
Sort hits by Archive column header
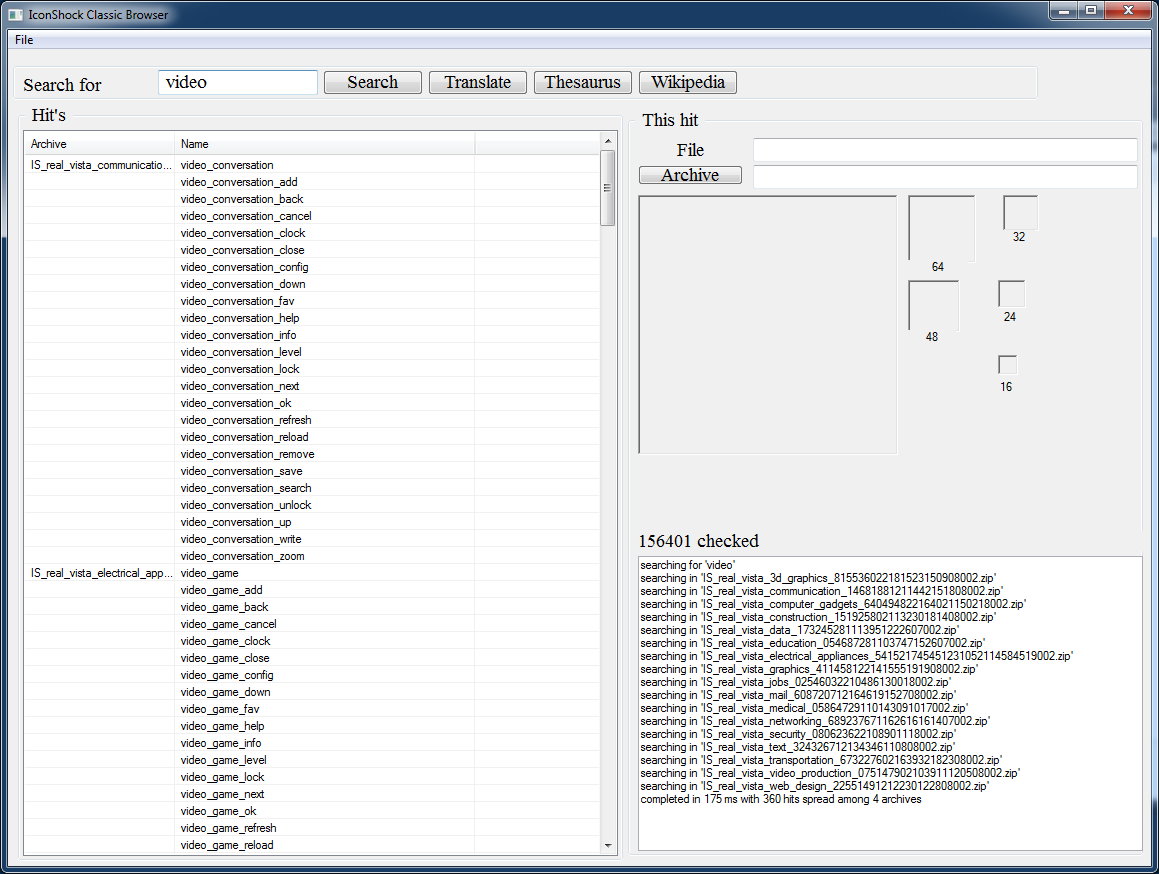[x=99, y=144]
